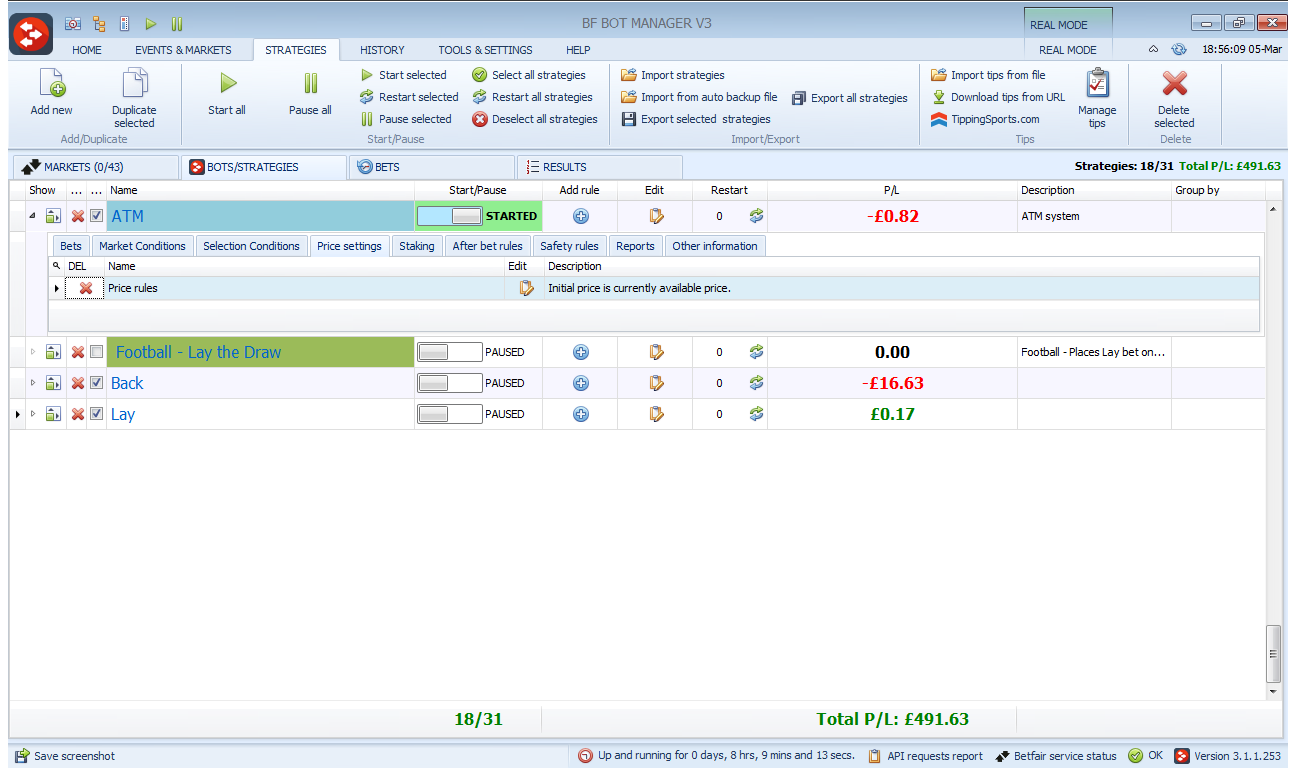Uncheck the Lay strategy checkbox
The width and height of the screenshot is (1296, 776).
pos(96,414)
